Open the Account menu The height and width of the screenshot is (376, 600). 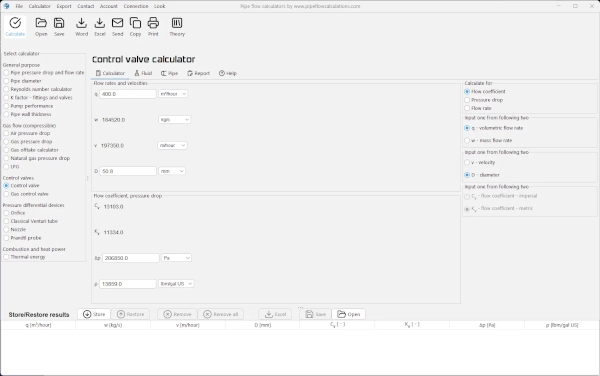click(109, 6)
